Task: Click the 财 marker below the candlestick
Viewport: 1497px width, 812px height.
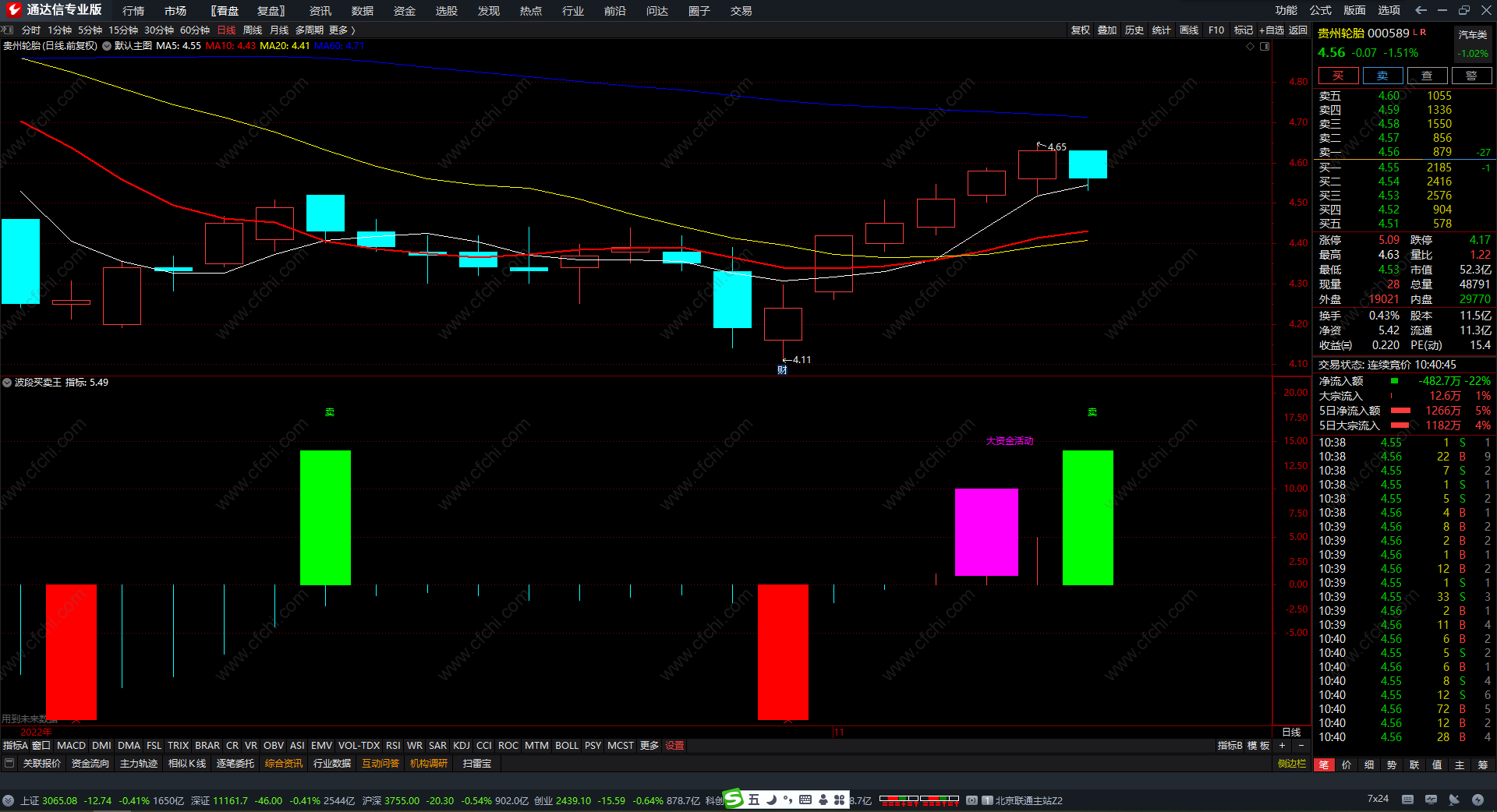Action: pyautogui.click(x=782, y=370)
